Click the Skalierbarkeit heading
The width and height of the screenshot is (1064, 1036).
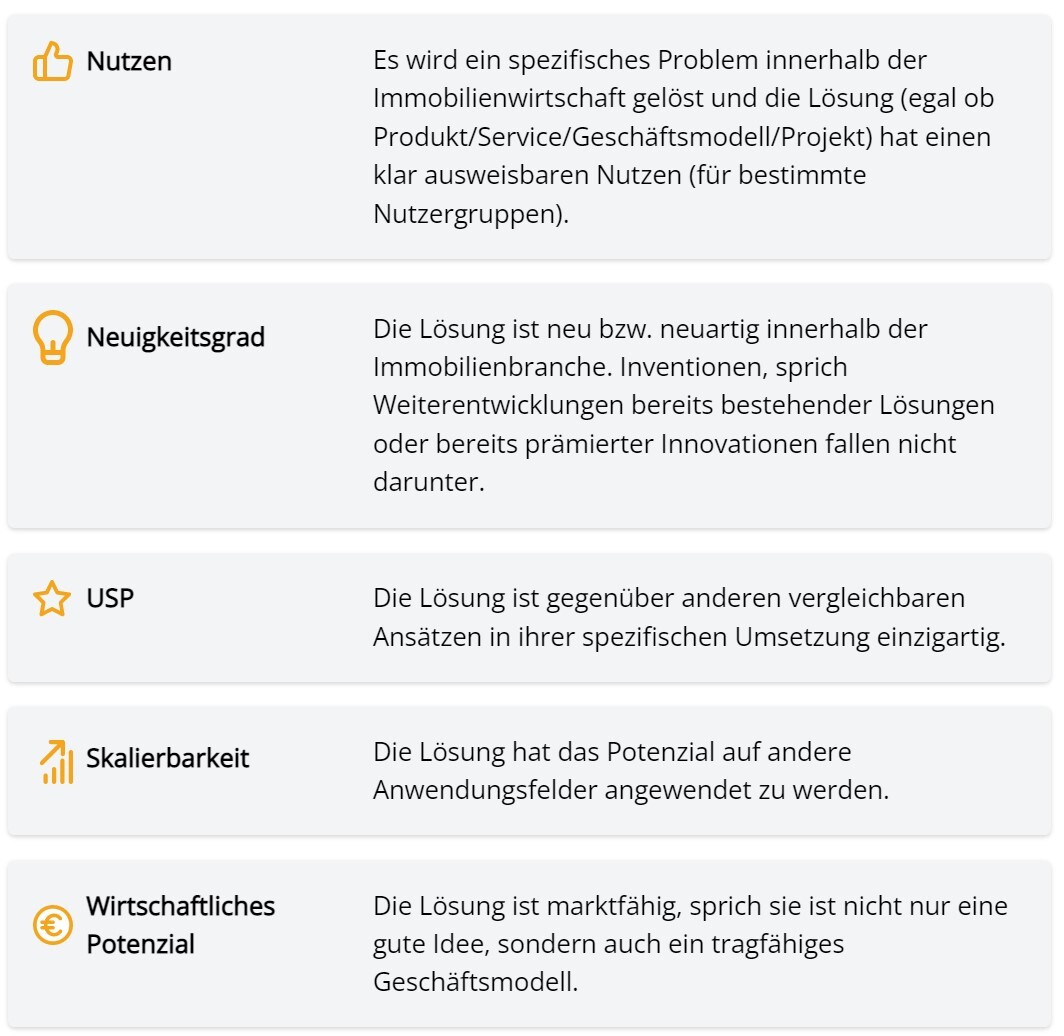coord(168,758)
